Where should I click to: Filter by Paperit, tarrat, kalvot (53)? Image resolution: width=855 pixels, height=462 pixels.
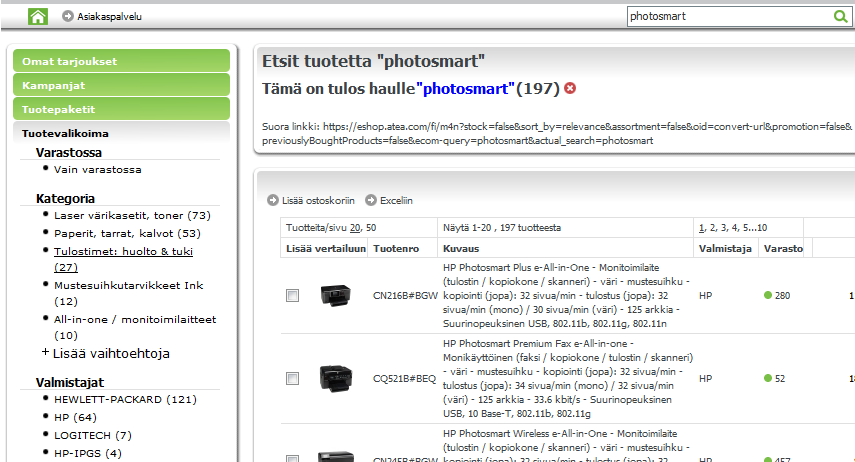(127, 233)
